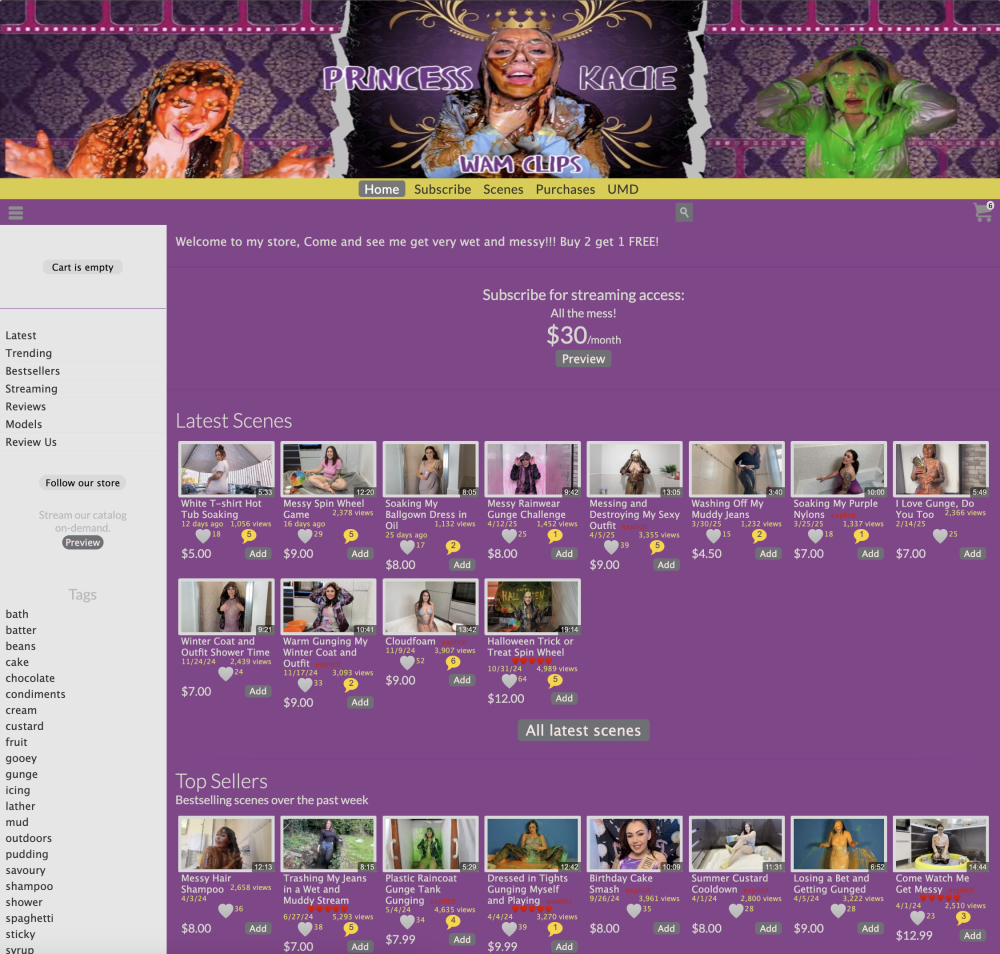Open Bestsellers link in sidebar
Image resolution: width=1000 pixels, height=954 pixels.
pos(33,371)
